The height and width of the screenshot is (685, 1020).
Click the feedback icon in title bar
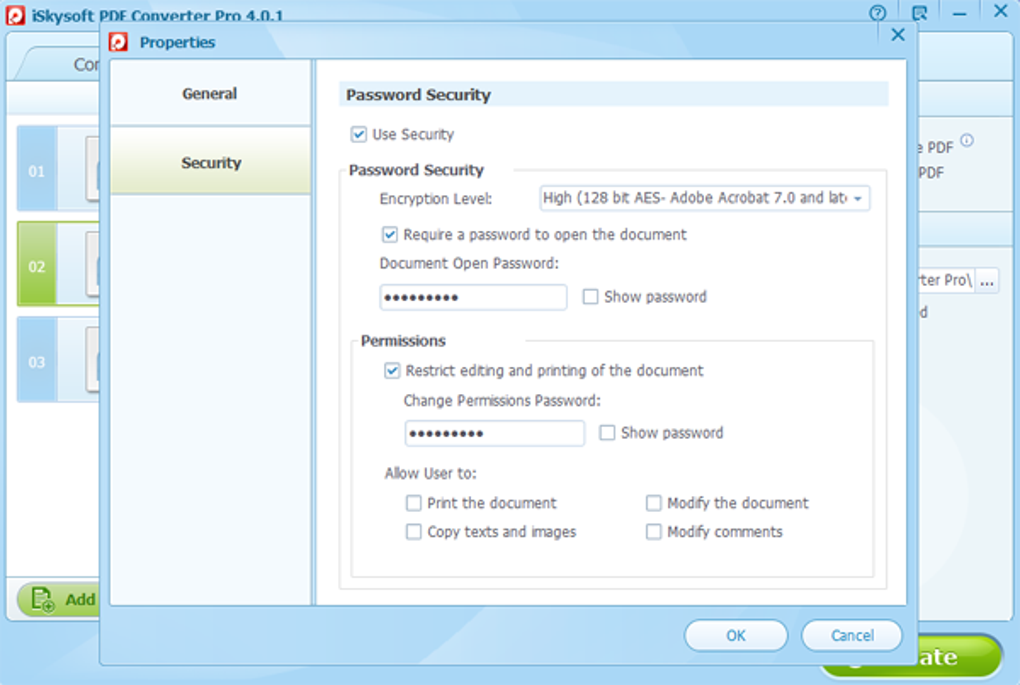[x=919, y=13]
